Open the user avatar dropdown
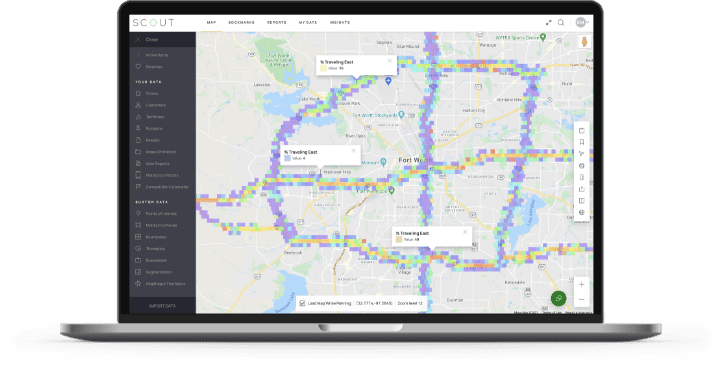Image resolution: width=722 pixels, height=366 pixels. pyautogui.click(x=582, y=22)
